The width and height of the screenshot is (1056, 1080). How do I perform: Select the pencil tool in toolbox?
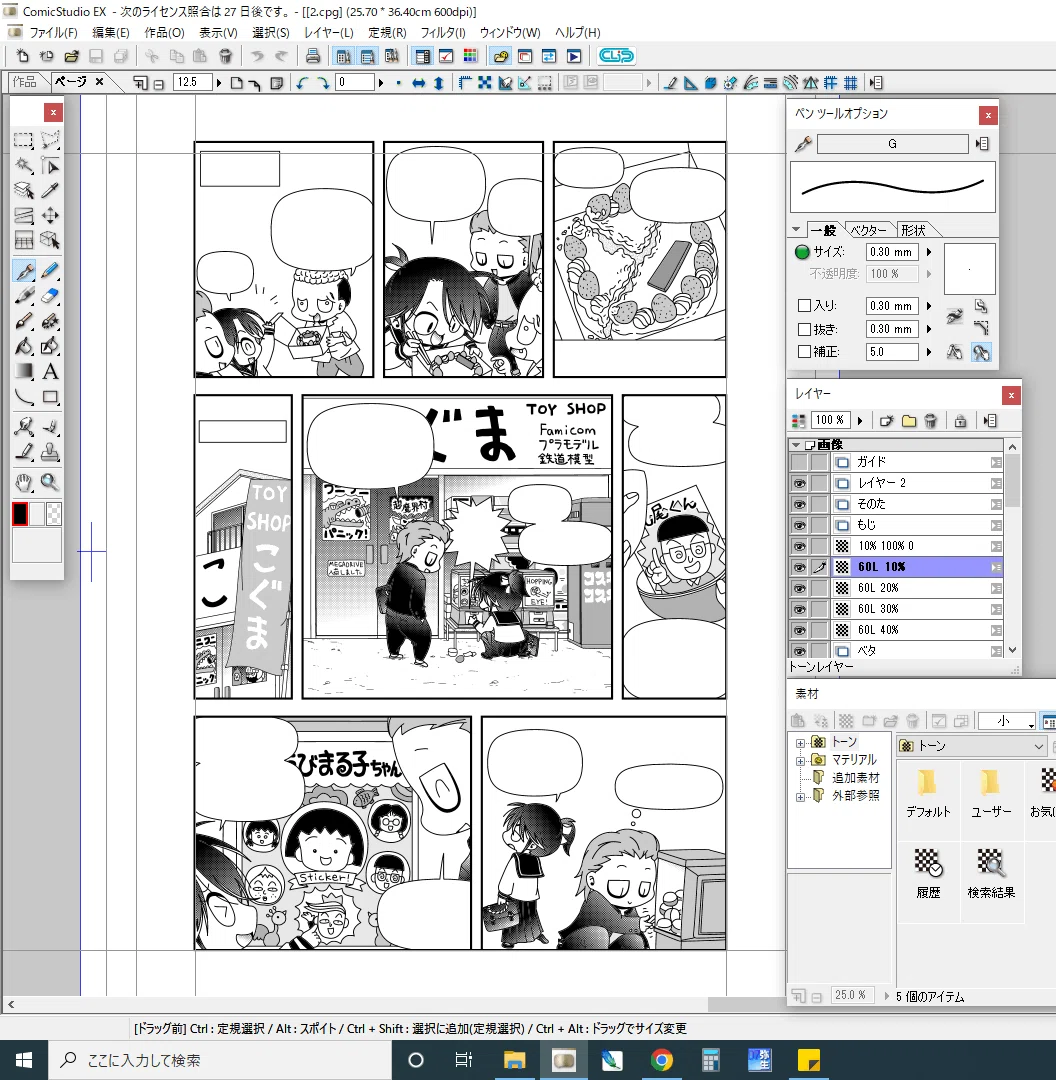coord(50,271)
